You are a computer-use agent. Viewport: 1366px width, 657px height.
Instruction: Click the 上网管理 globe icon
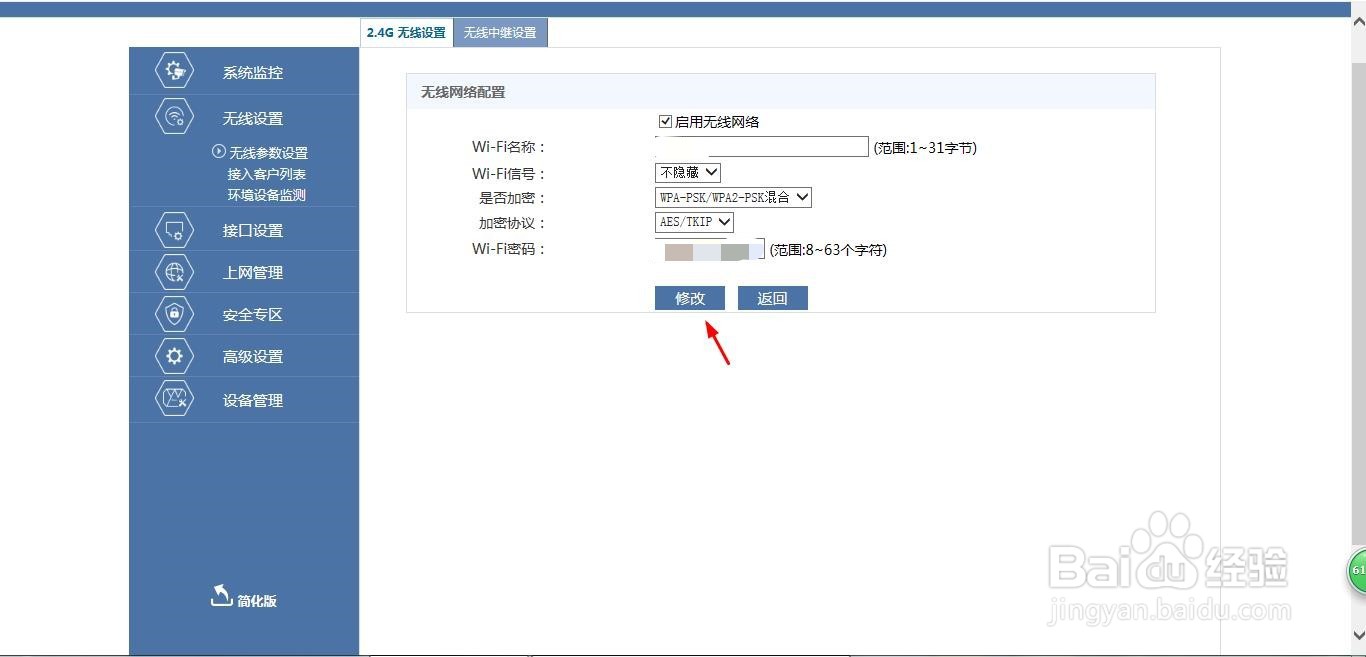click(174, 271)
